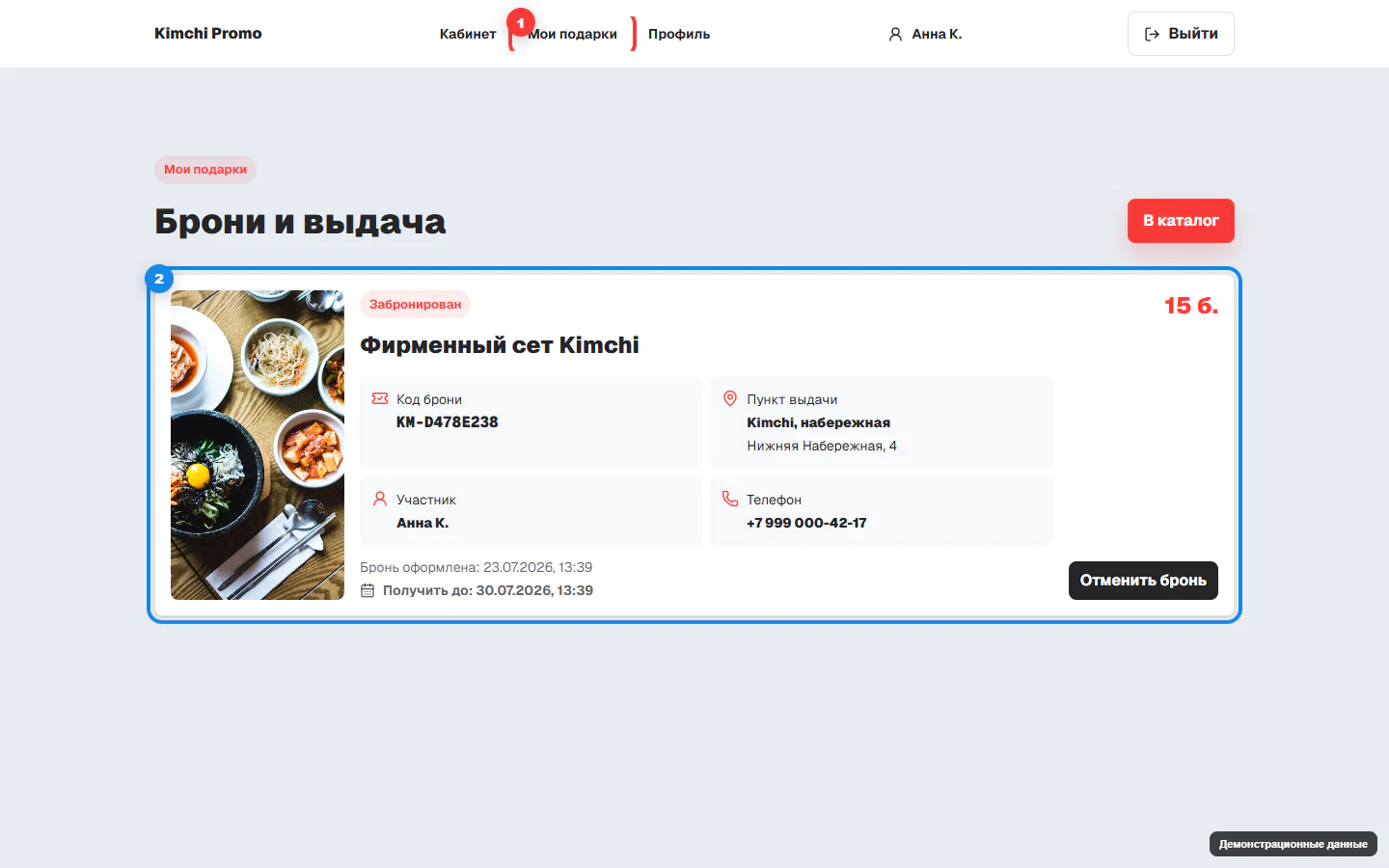1389x868 pixels.
Task: Click the Код брони label
Action: point(429,399)
